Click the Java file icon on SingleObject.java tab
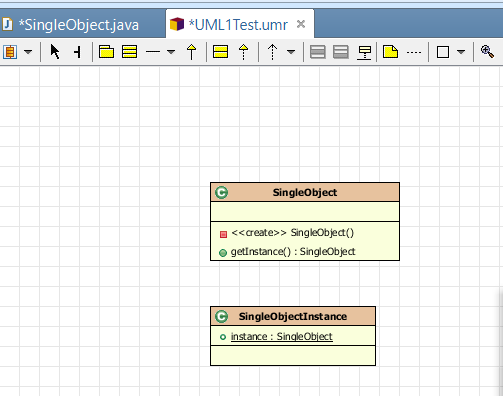 pos(7,24)
